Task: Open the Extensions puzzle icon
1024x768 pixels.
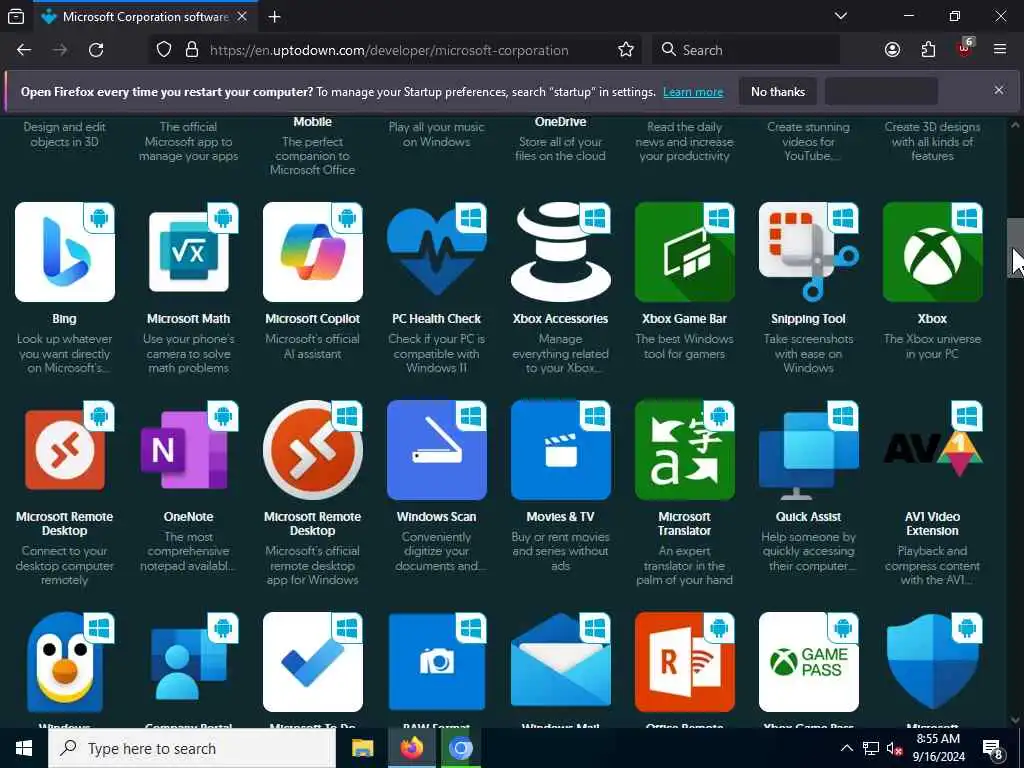Action: tap(928, 50)
